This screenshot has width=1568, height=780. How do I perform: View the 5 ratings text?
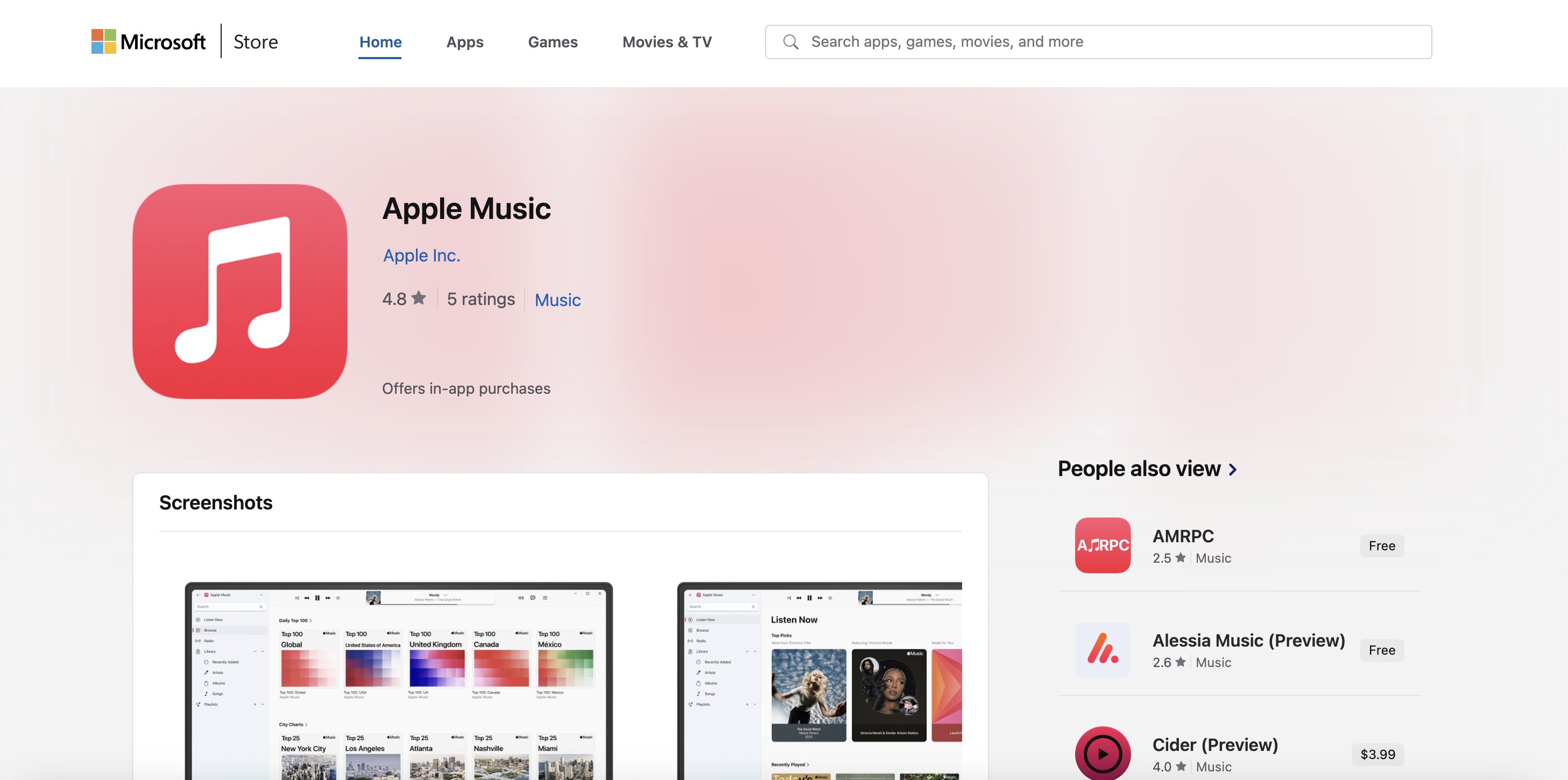pyautogui.click(x=481, y=299)
